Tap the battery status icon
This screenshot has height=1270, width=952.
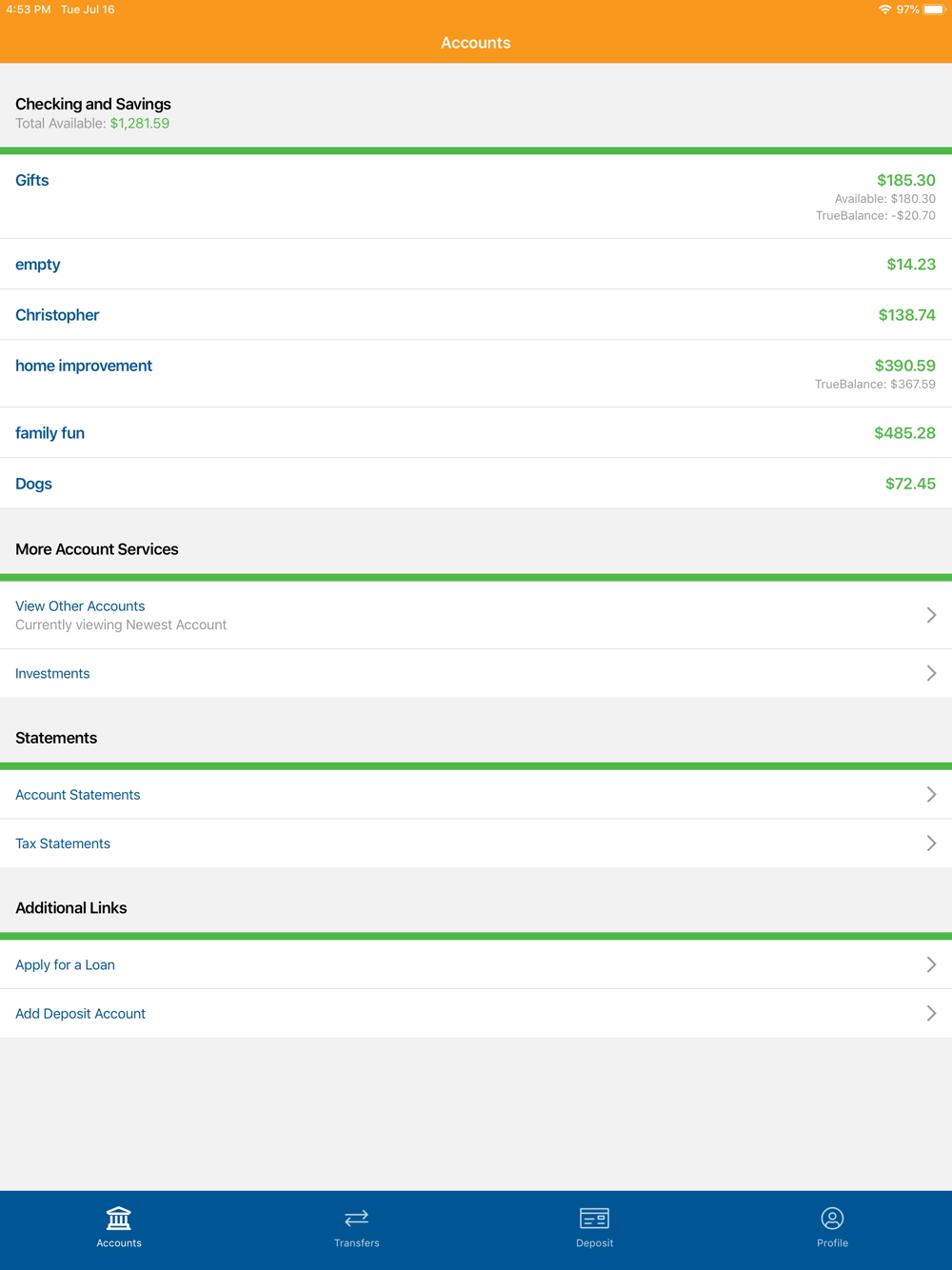pyautogui.click(x=934, y=10)
